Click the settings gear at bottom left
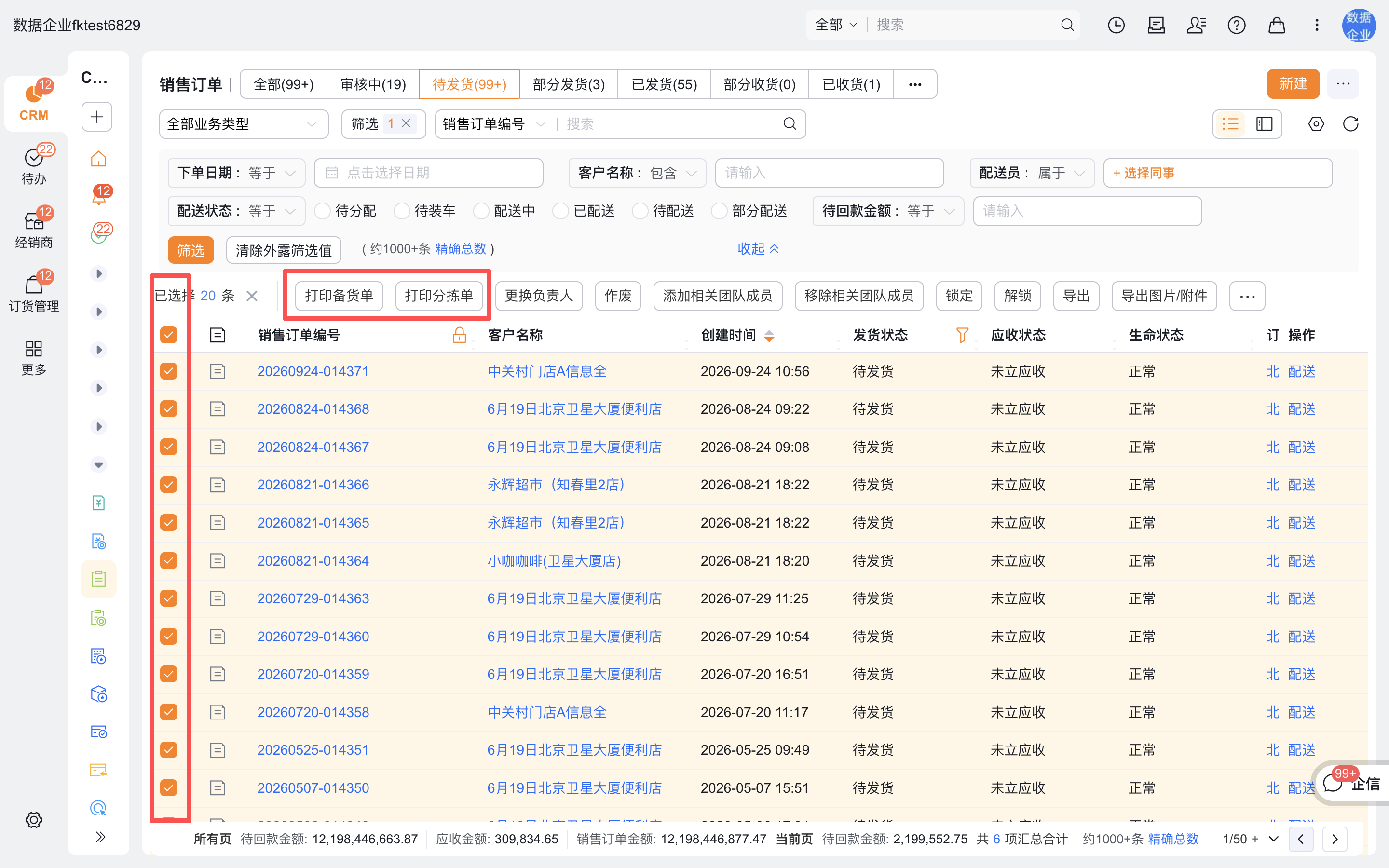Image resolution: width=1389 pixels, height=868 pixels. pos(34,820)
